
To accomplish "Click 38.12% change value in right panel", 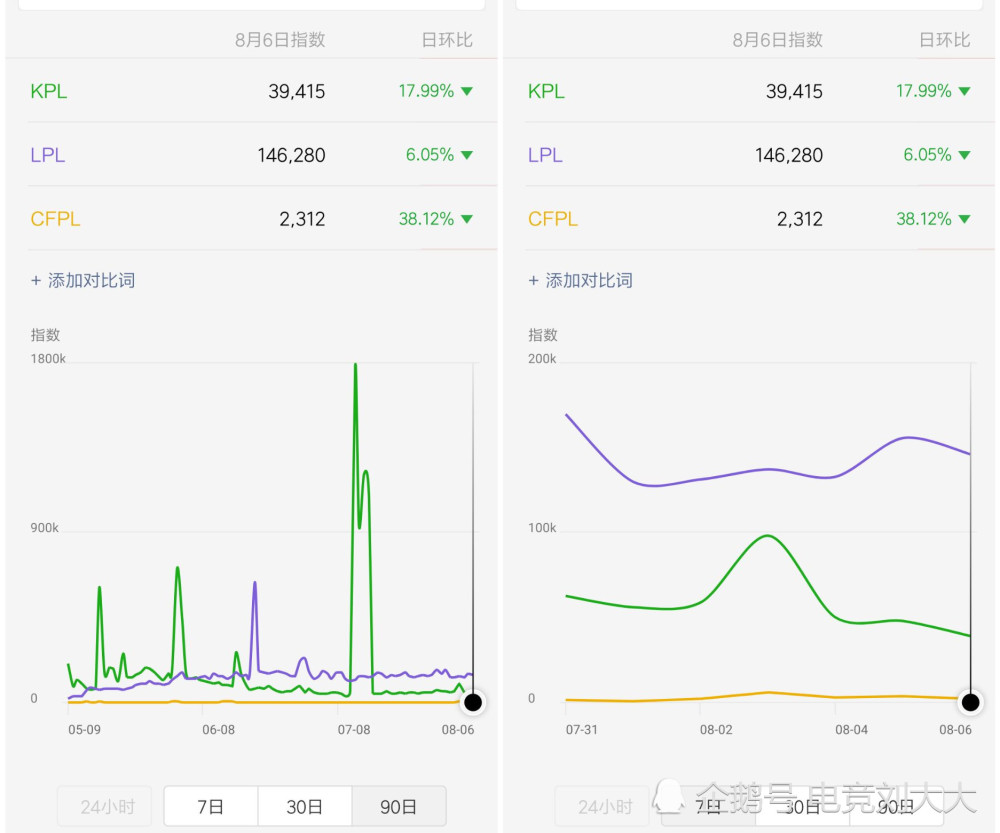I will (x=923, y=219).
